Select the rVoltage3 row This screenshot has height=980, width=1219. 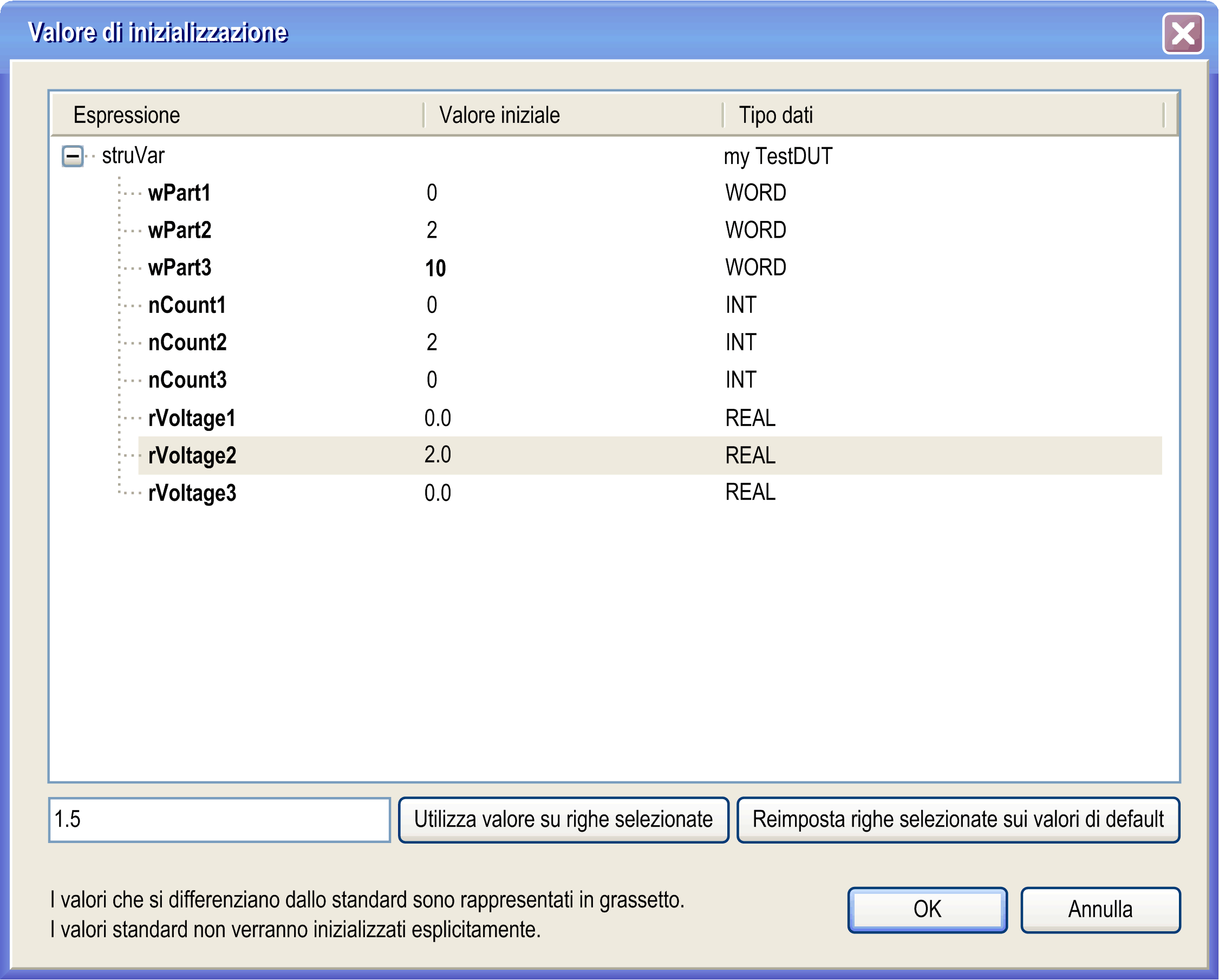(x=192, y=493)
